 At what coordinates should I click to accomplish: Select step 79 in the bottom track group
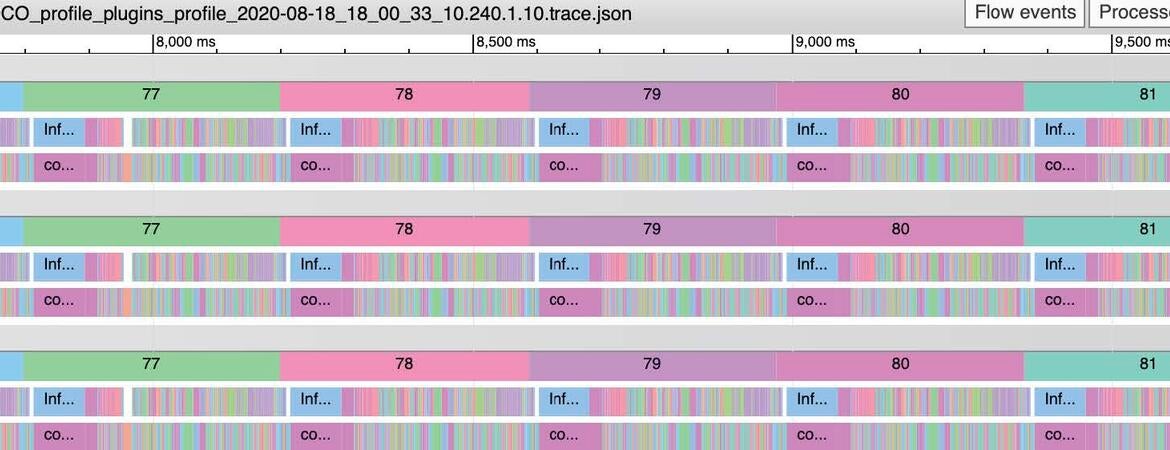pos(653,365)
